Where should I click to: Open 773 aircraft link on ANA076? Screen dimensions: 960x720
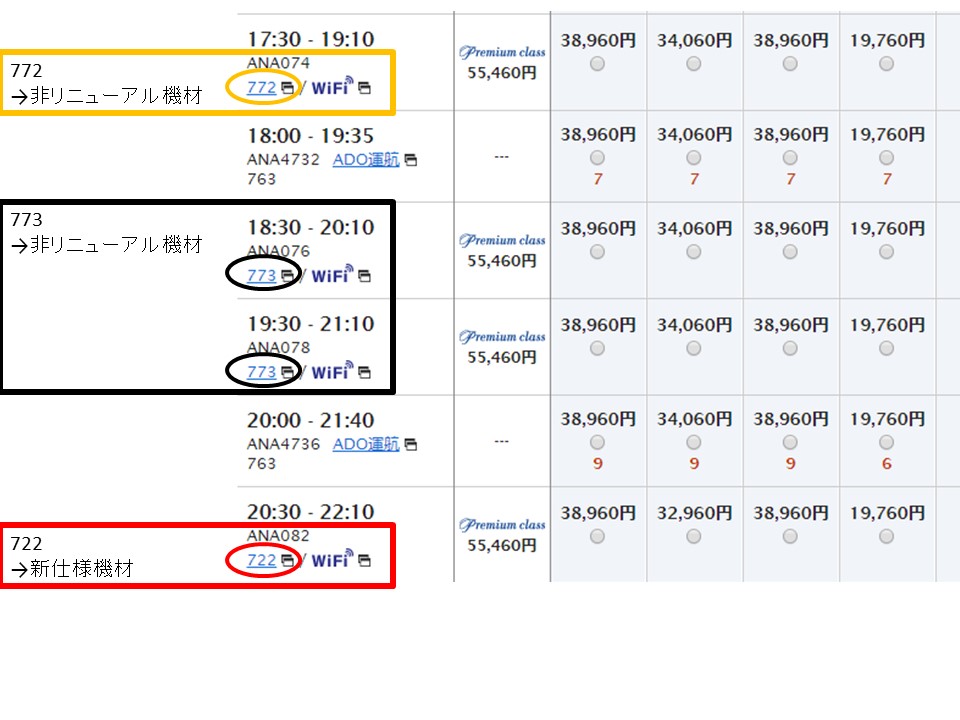pos(261,276)
